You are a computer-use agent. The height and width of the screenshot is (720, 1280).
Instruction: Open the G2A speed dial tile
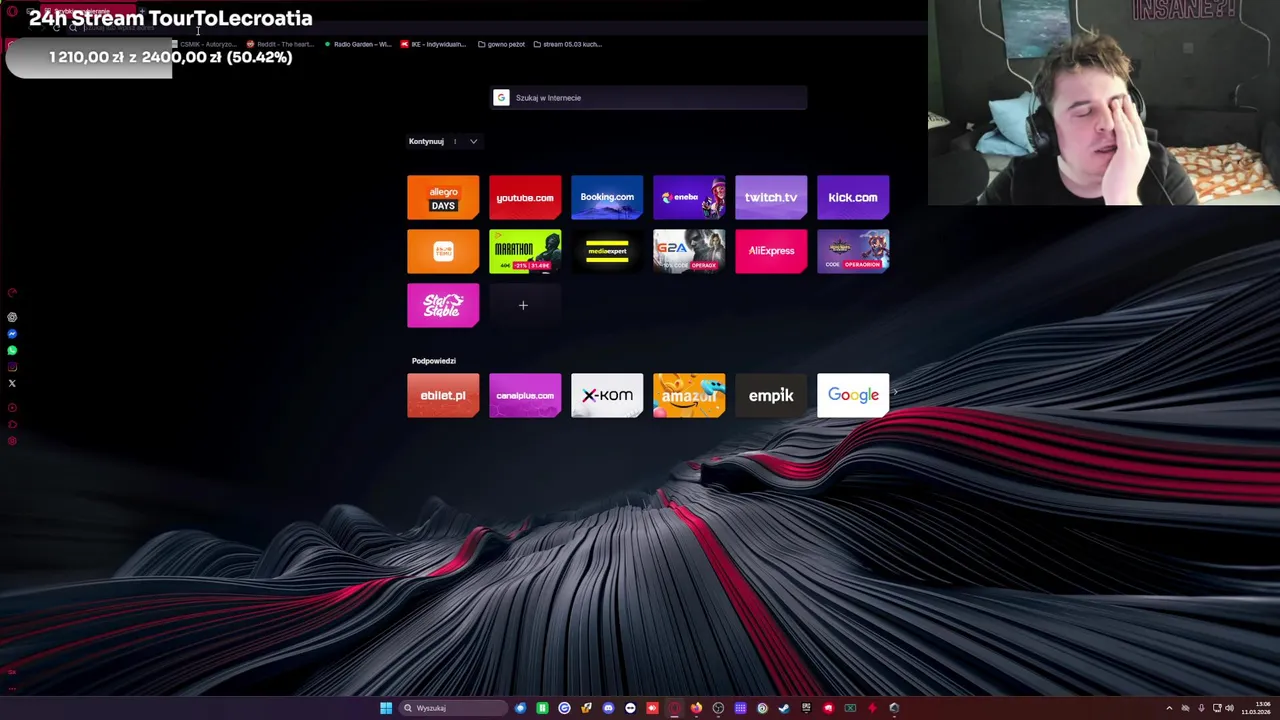[689, 251]
